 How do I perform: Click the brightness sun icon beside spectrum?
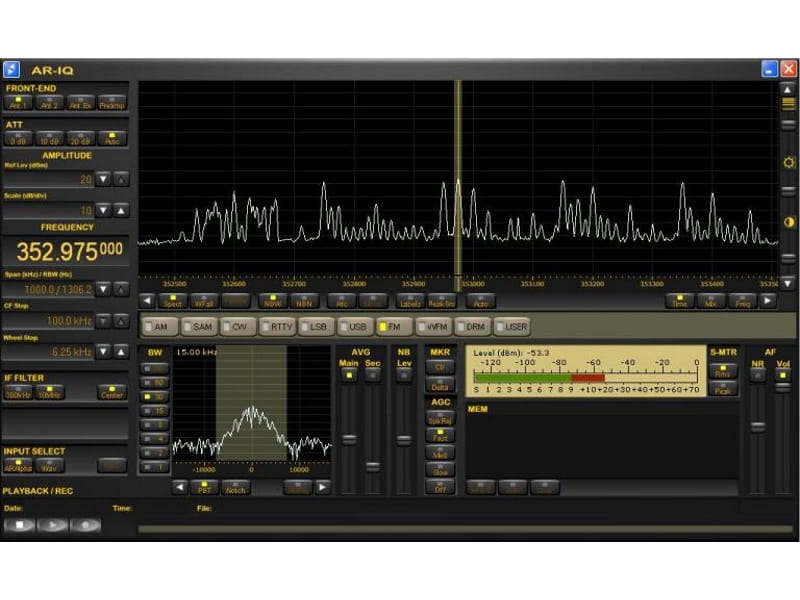click(x=788, y=162)
